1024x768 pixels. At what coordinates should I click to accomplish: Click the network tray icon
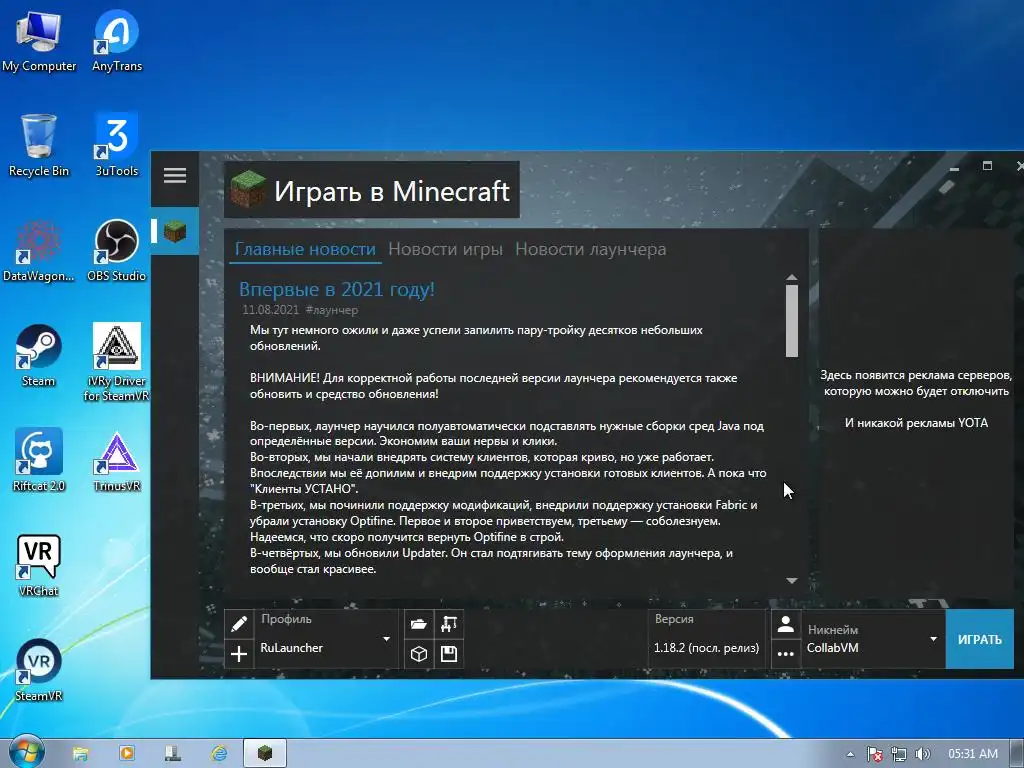tap(899, 754)
